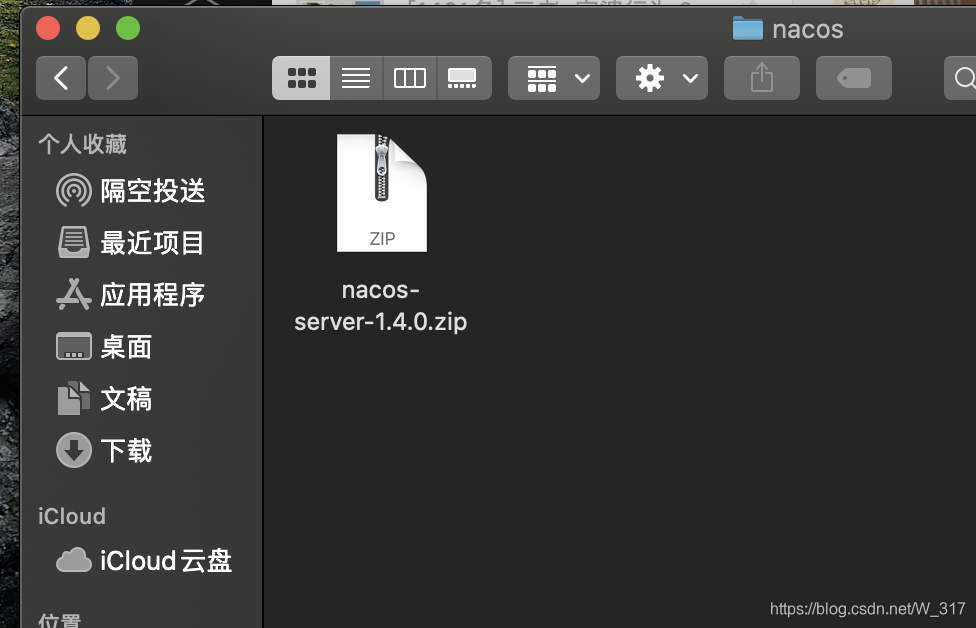Screen dimensions: 976x628
Task: Switch to column view
Action: 410,78
